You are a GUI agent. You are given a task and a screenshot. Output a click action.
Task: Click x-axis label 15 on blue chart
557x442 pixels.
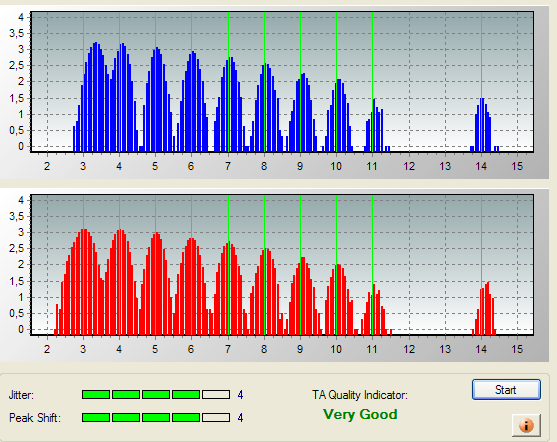pos(517,166)
